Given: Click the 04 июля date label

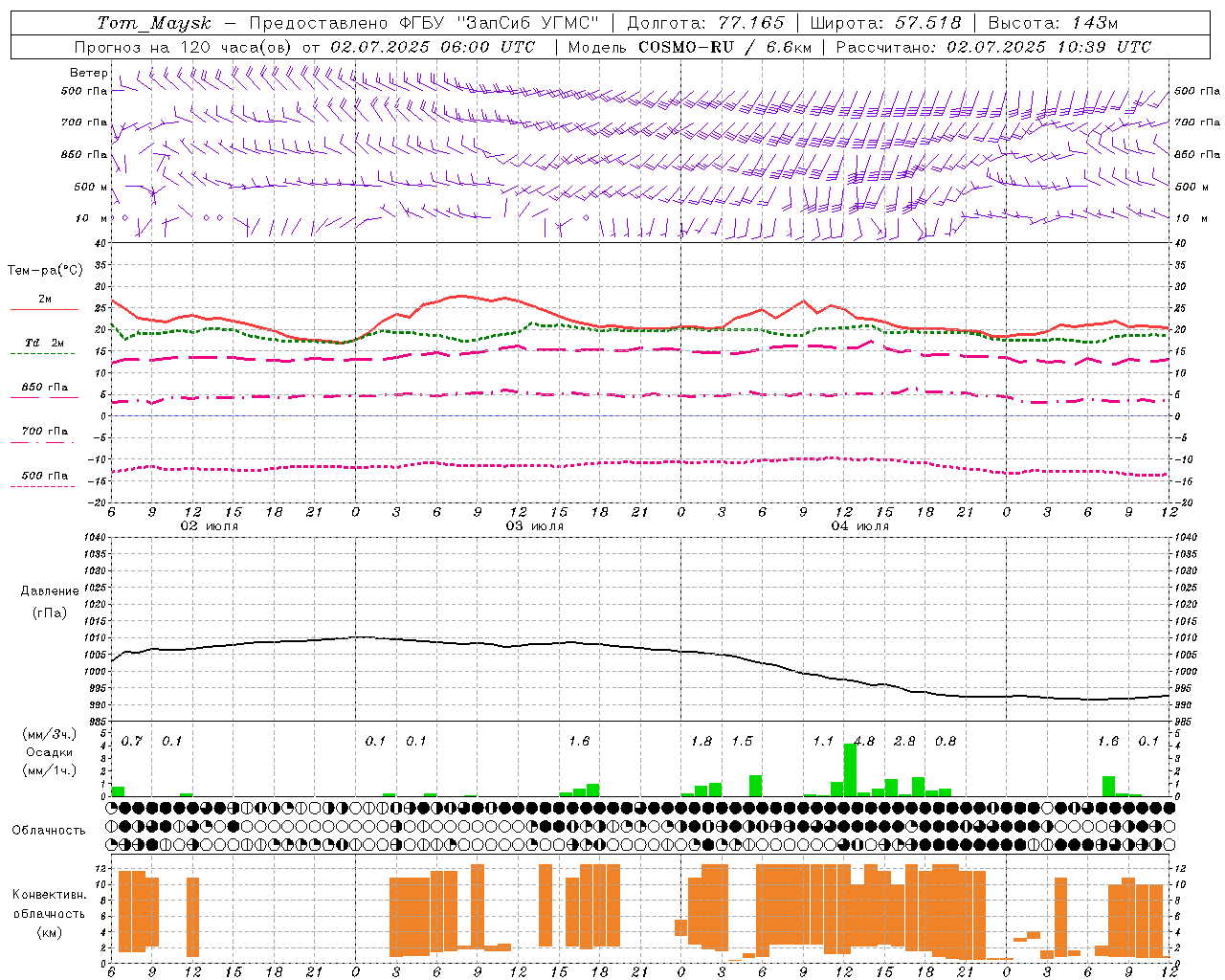Looking at the screenshot, I should (x=859, y=526).
